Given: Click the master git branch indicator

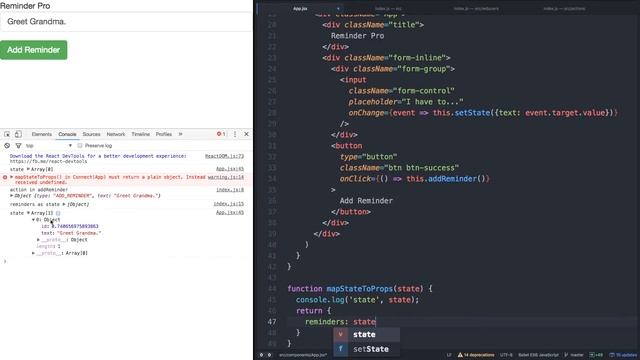Looking at the screenshot, I should [574, 355].
